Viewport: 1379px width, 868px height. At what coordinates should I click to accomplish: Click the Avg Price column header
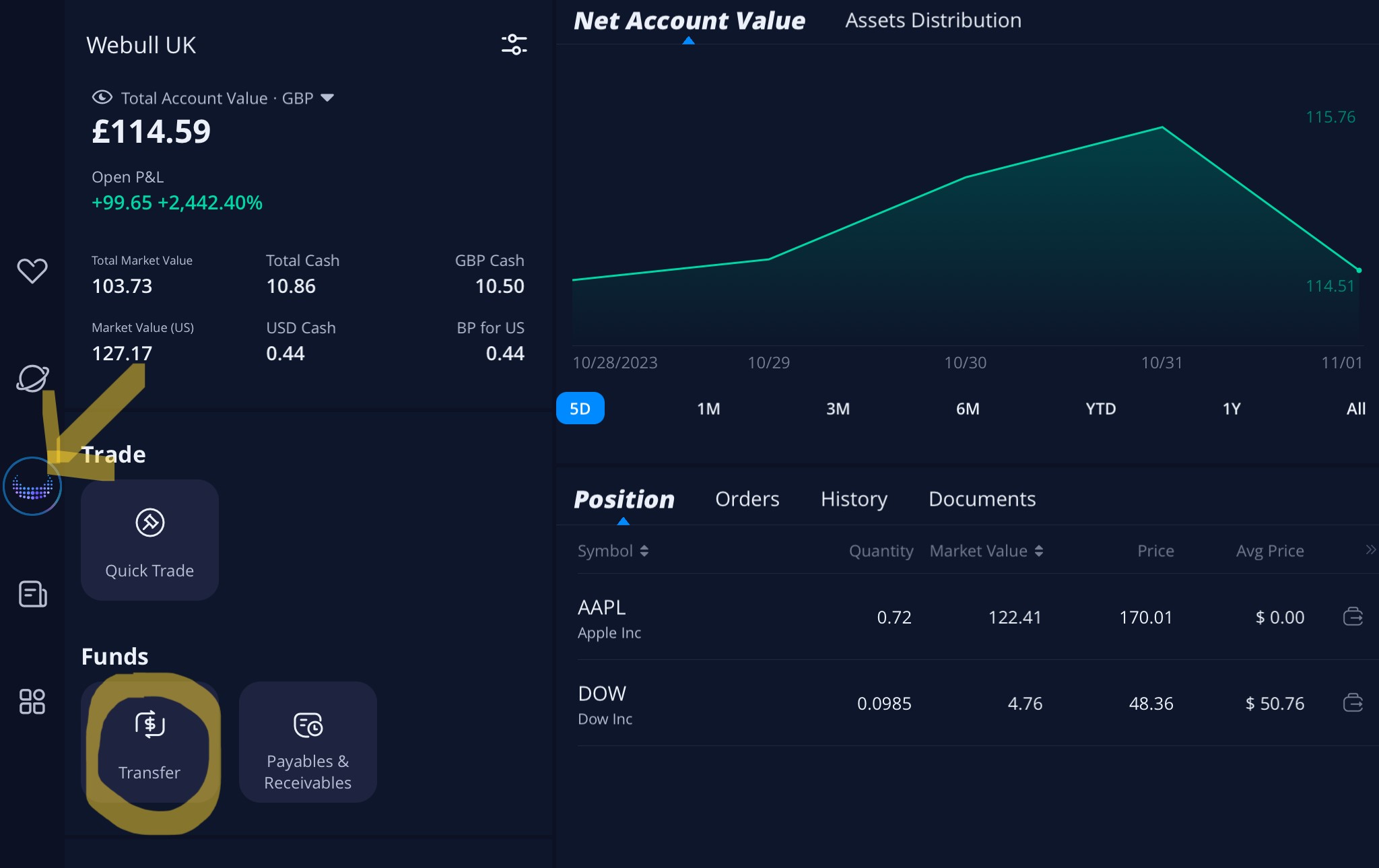tap(1270, 551)
